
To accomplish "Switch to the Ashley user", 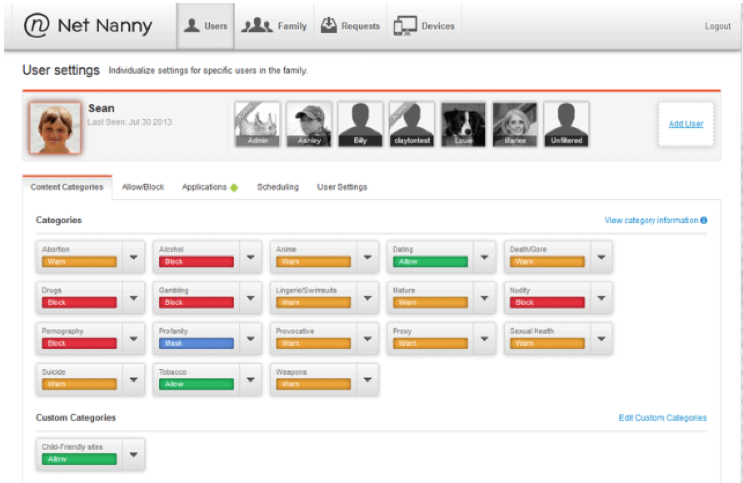I will (309, 124).
